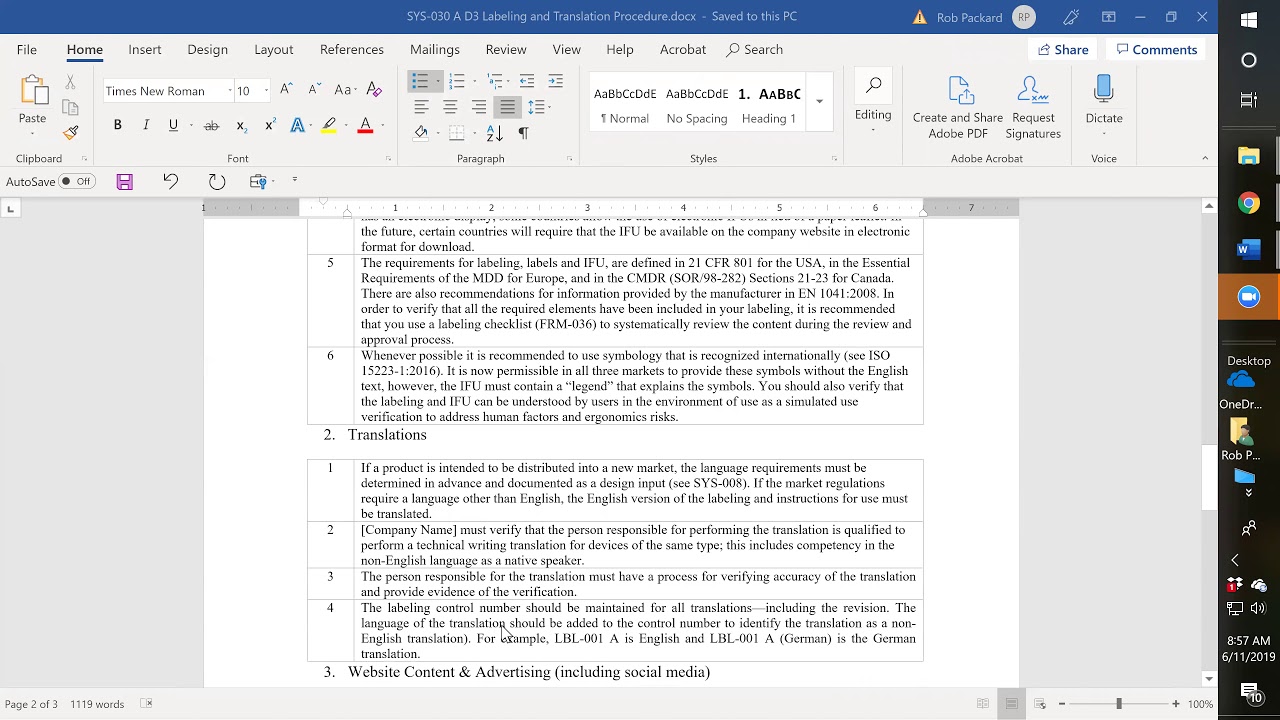Click the zoom slider handle
The height and width of the screenshot is (720, 1280).
(1119, 704)
